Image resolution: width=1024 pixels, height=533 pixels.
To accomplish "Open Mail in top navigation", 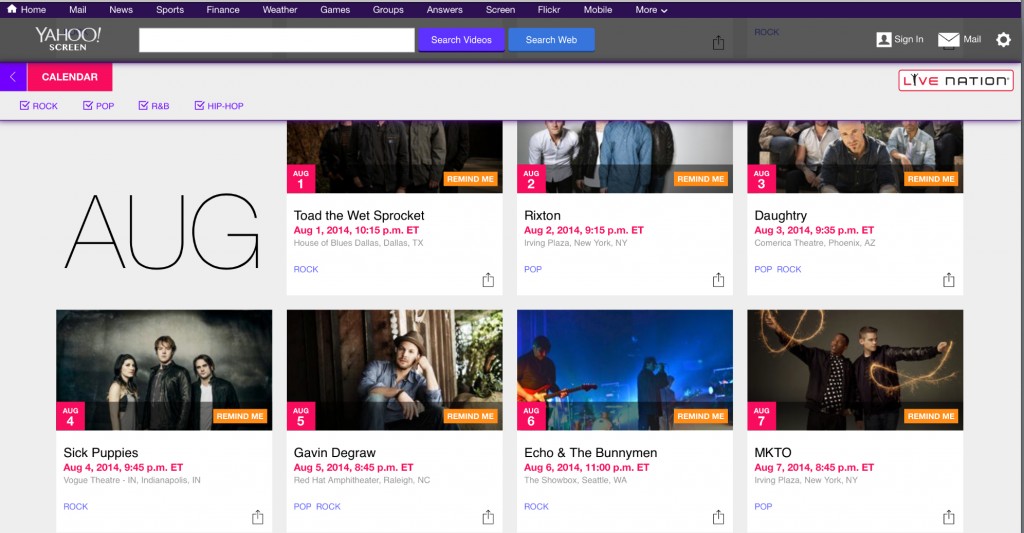I will [x=78, y=10].
